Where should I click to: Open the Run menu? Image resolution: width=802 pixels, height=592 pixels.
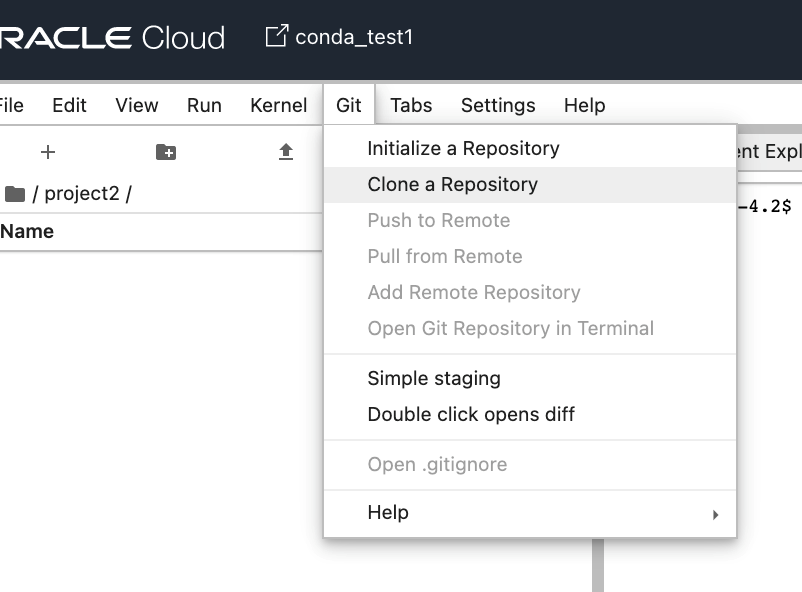pyautogui.click(x=204, y=105)
